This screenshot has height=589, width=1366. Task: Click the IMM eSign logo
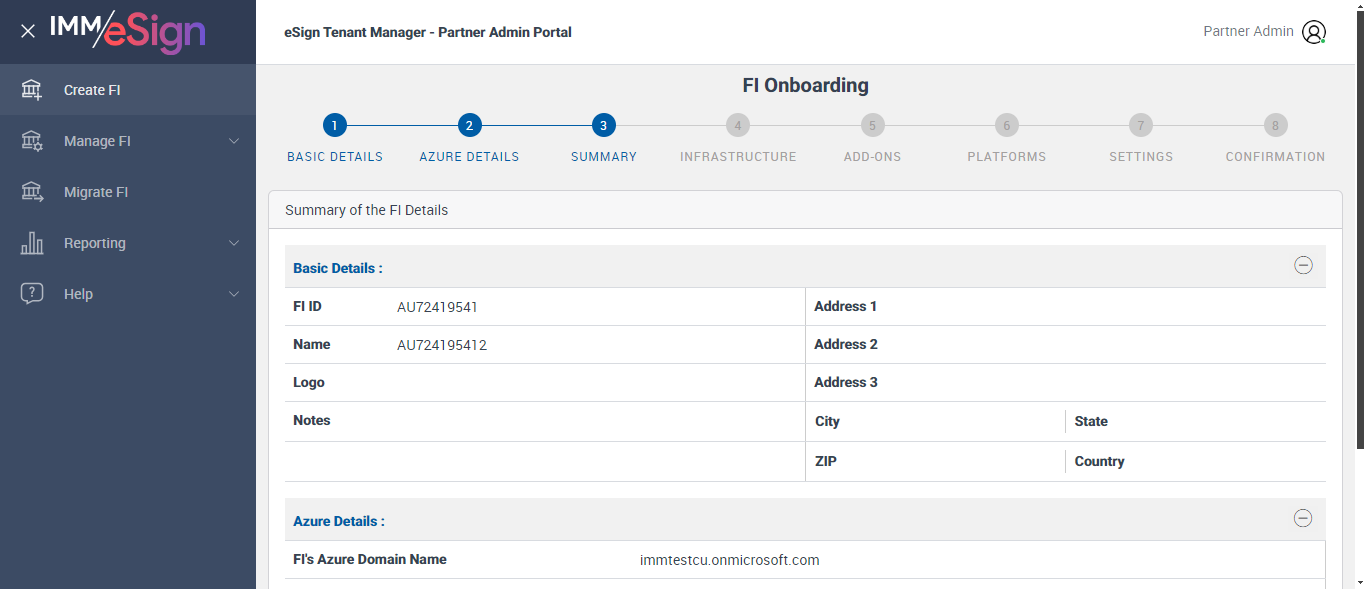(128, 31)
